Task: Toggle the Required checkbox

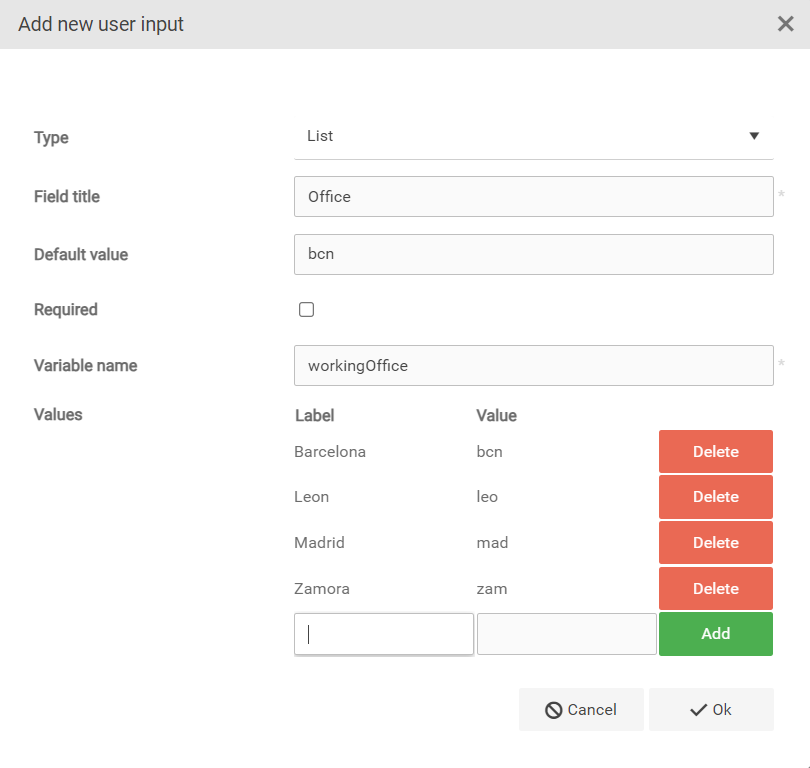Action: tap(307, 310)
